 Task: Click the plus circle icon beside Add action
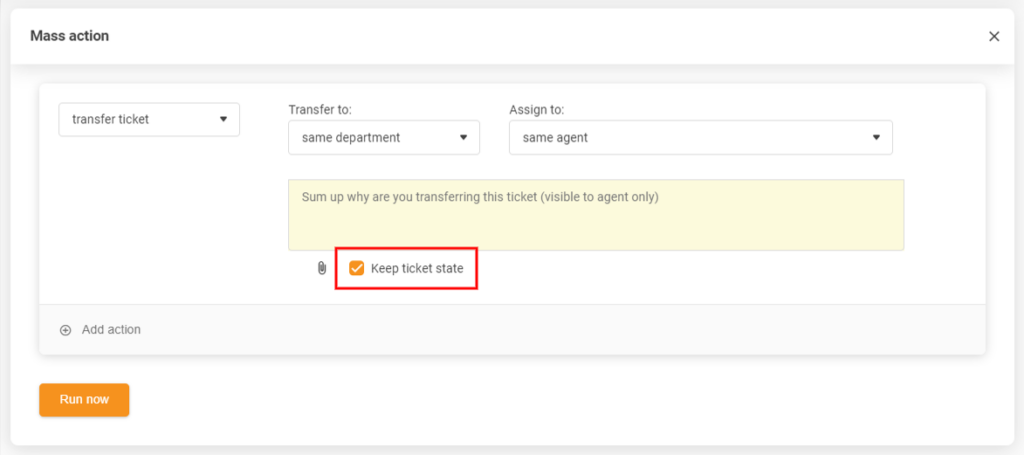pos(66,330)
